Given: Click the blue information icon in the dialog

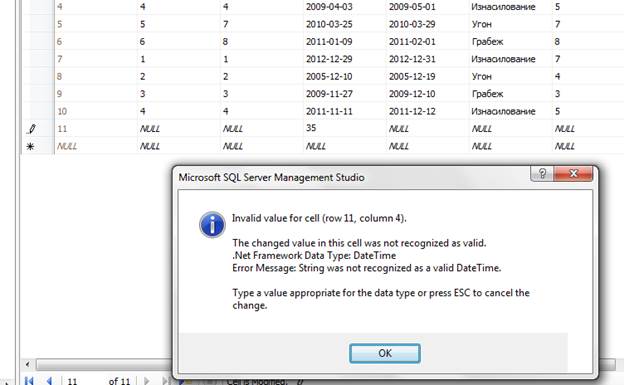Looking at the screenshot, I should [x=212, y=225].
